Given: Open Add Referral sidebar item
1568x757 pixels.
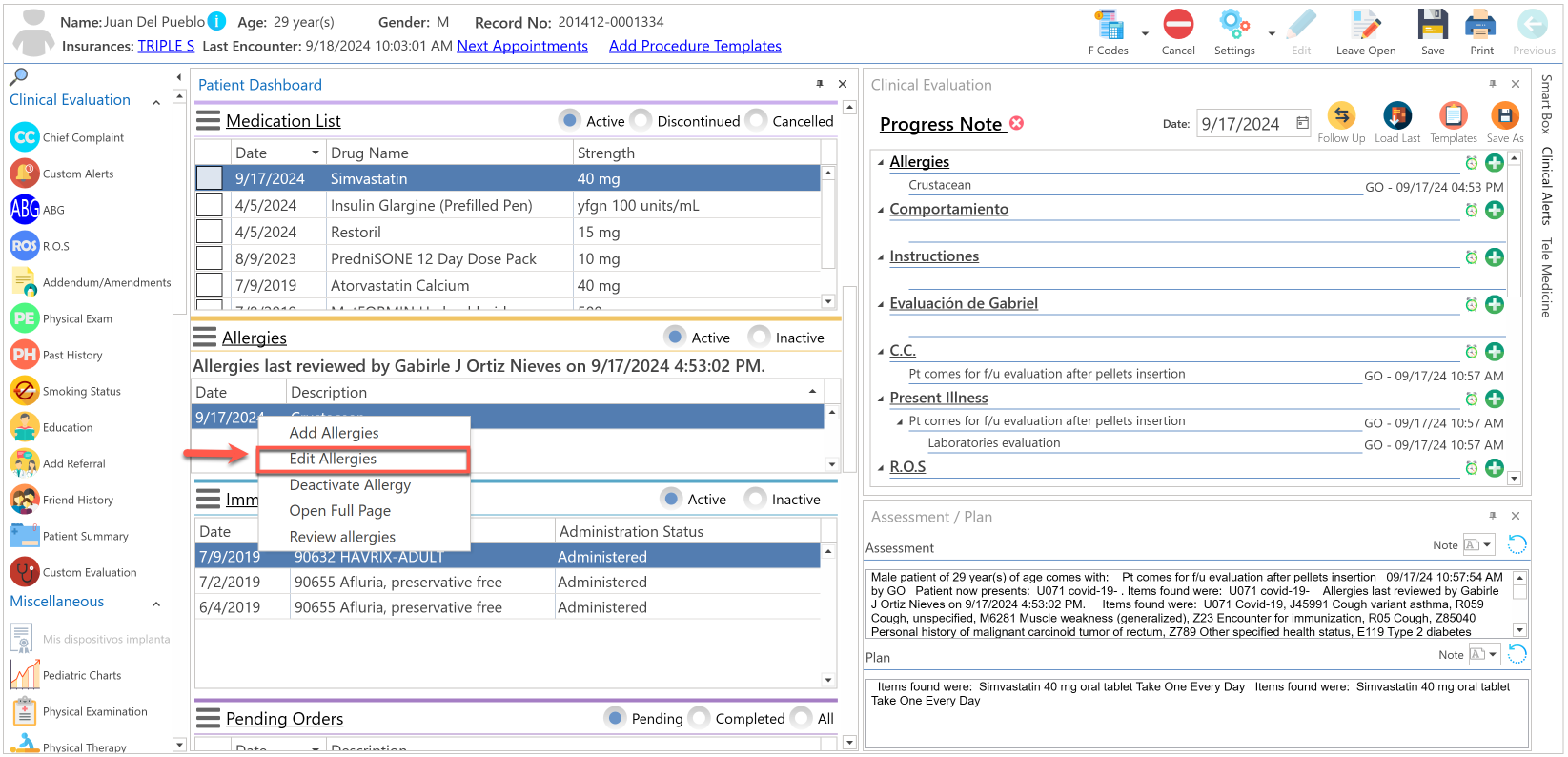Looking at the screenshot, I should point(59,463).
